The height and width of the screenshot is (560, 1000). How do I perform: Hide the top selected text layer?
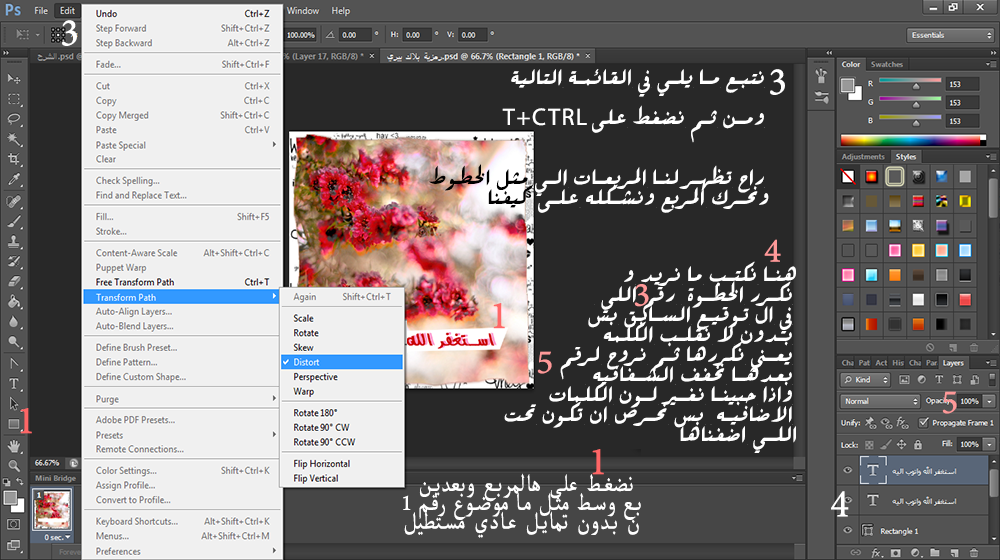point(849,469)
